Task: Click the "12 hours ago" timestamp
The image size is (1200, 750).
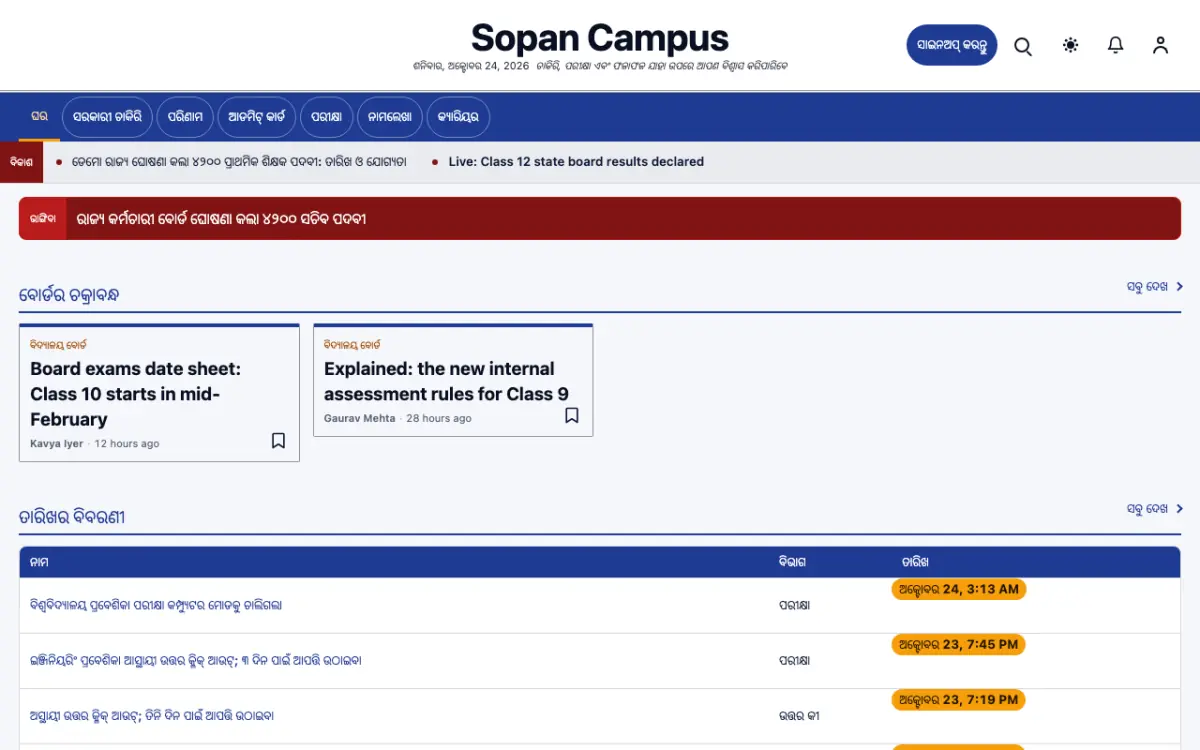Action: pos(127,444)
